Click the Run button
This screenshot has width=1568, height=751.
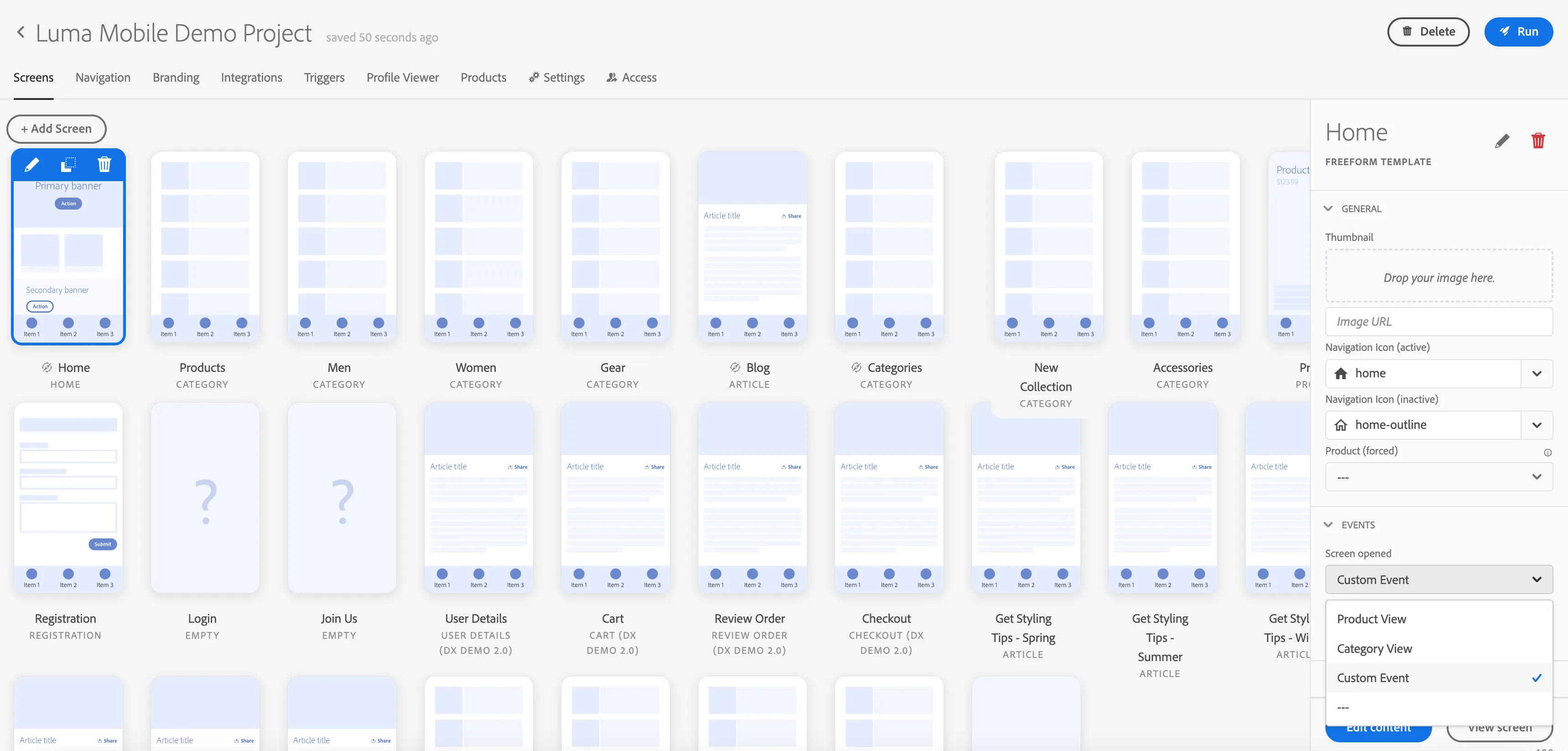pyautogui.click(x=1518, y=31)
